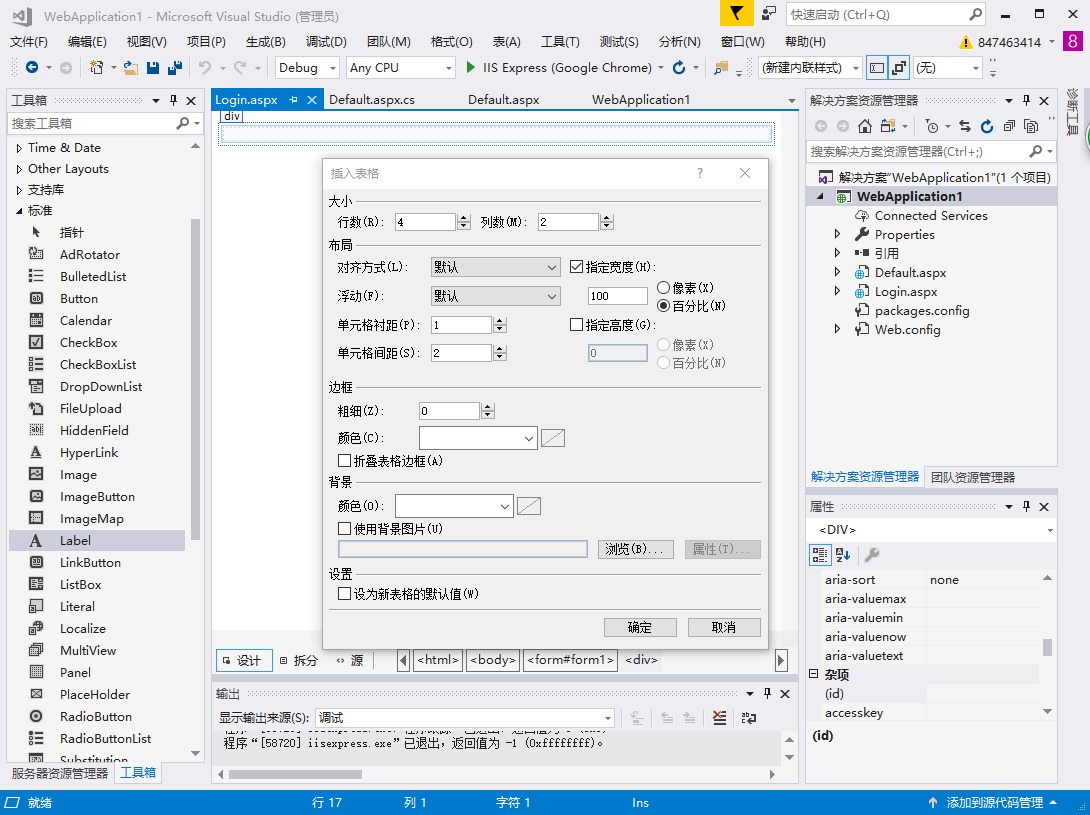The image size is (1090, 815).
Task: Click the Save All toolbar icon
Action: [x=174, y=68]
